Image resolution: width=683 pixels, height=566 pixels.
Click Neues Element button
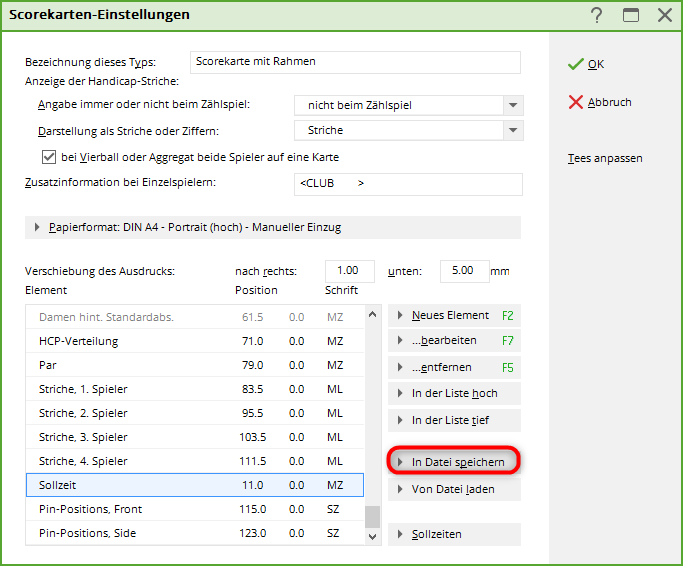453,315
